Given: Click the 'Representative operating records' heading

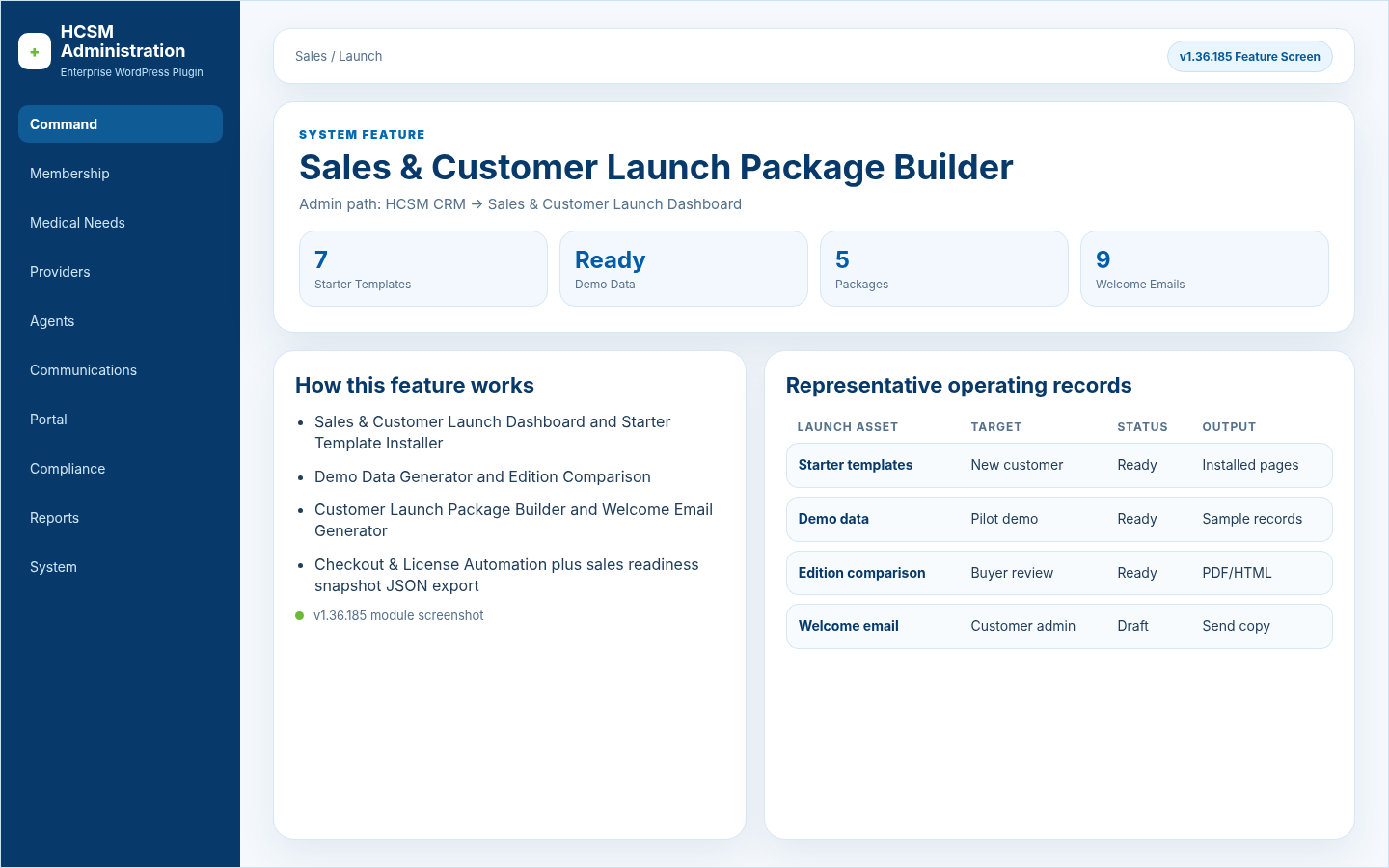Looking at the screenshot, I should pyautogui.click(x=959, y=385).
